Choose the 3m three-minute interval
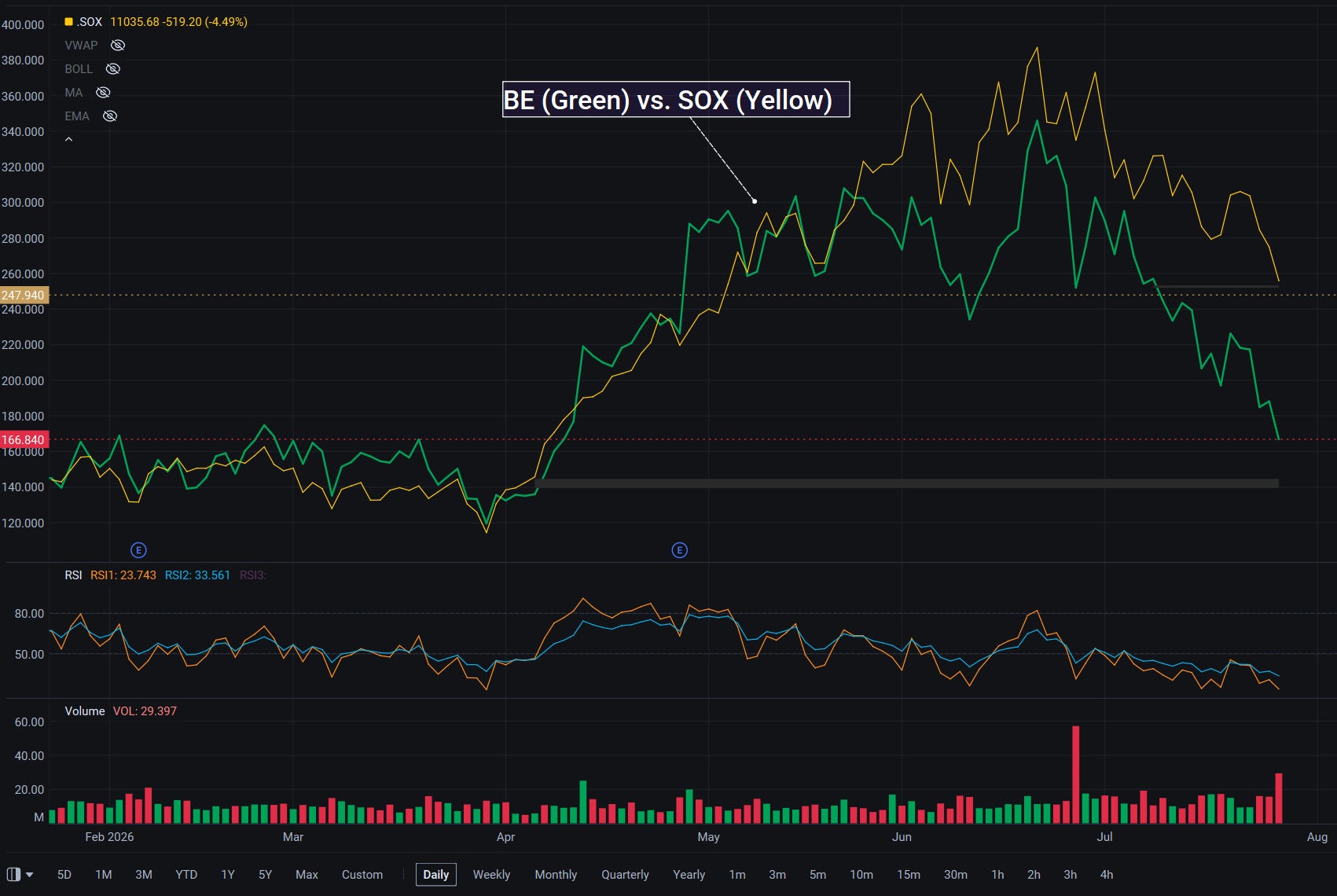Viewport: 1337px width, 896px height. point(777,874)
